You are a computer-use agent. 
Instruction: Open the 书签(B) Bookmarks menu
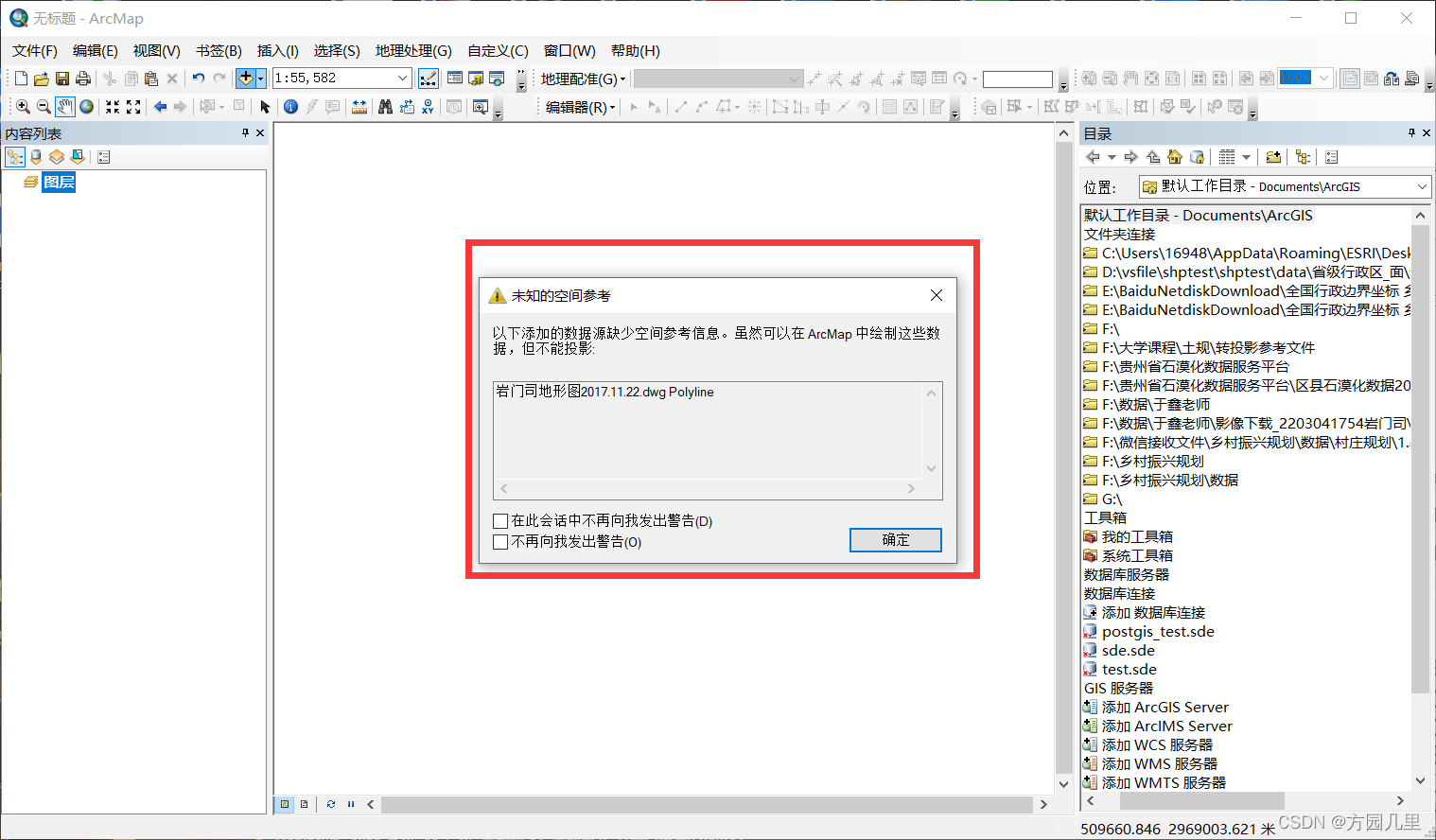coord(219,51)
